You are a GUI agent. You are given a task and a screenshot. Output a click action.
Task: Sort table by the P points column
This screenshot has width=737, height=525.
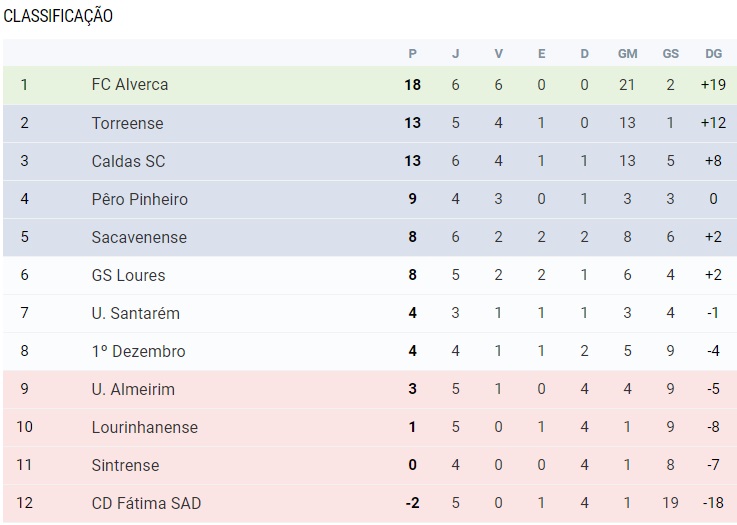(413, 54)
